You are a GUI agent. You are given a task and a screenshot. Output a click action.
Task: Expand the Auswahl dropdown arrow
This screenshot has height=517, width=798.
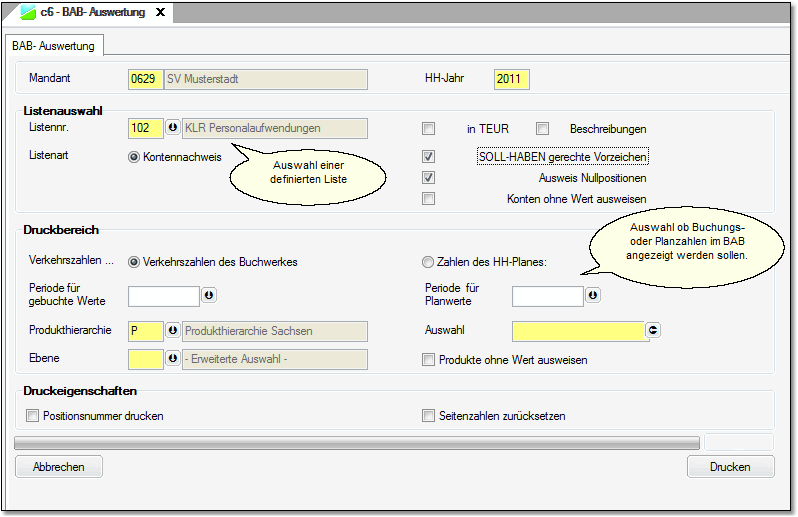pyautogui.click(x=654, y=331)
